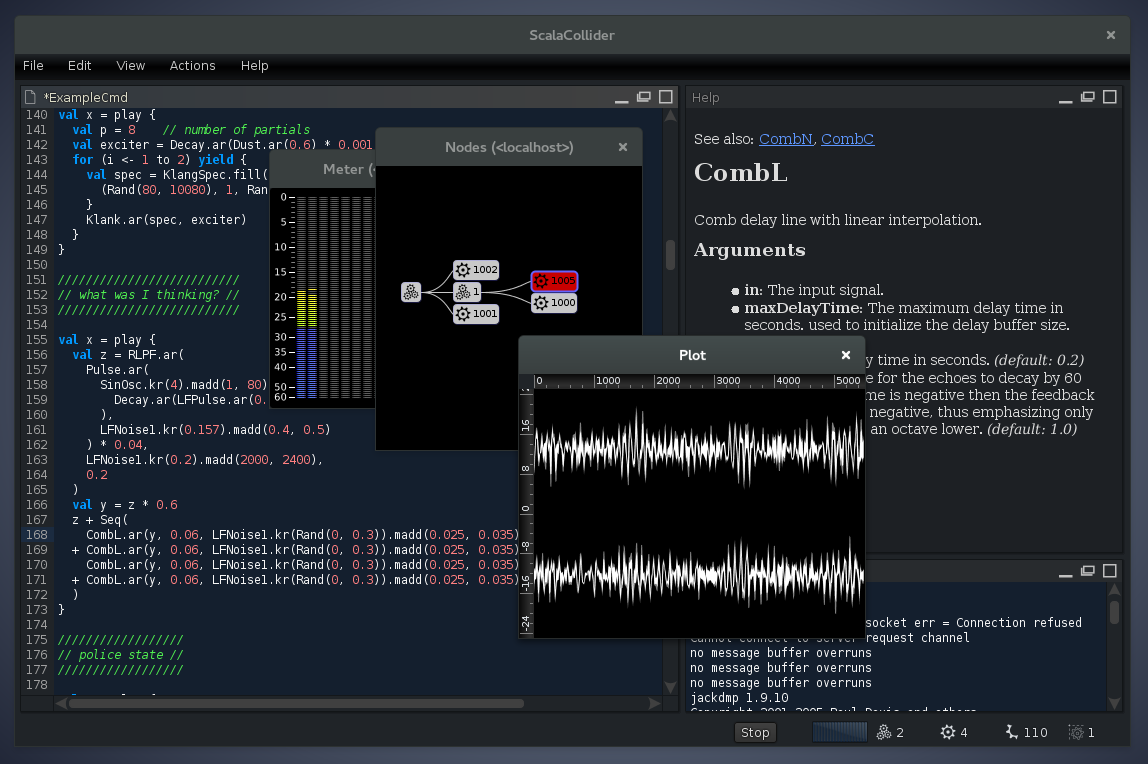1148x764 pixels.
Task: Click the Plot waveform display area
Action: pyautogui.click(x=698, y=512)
